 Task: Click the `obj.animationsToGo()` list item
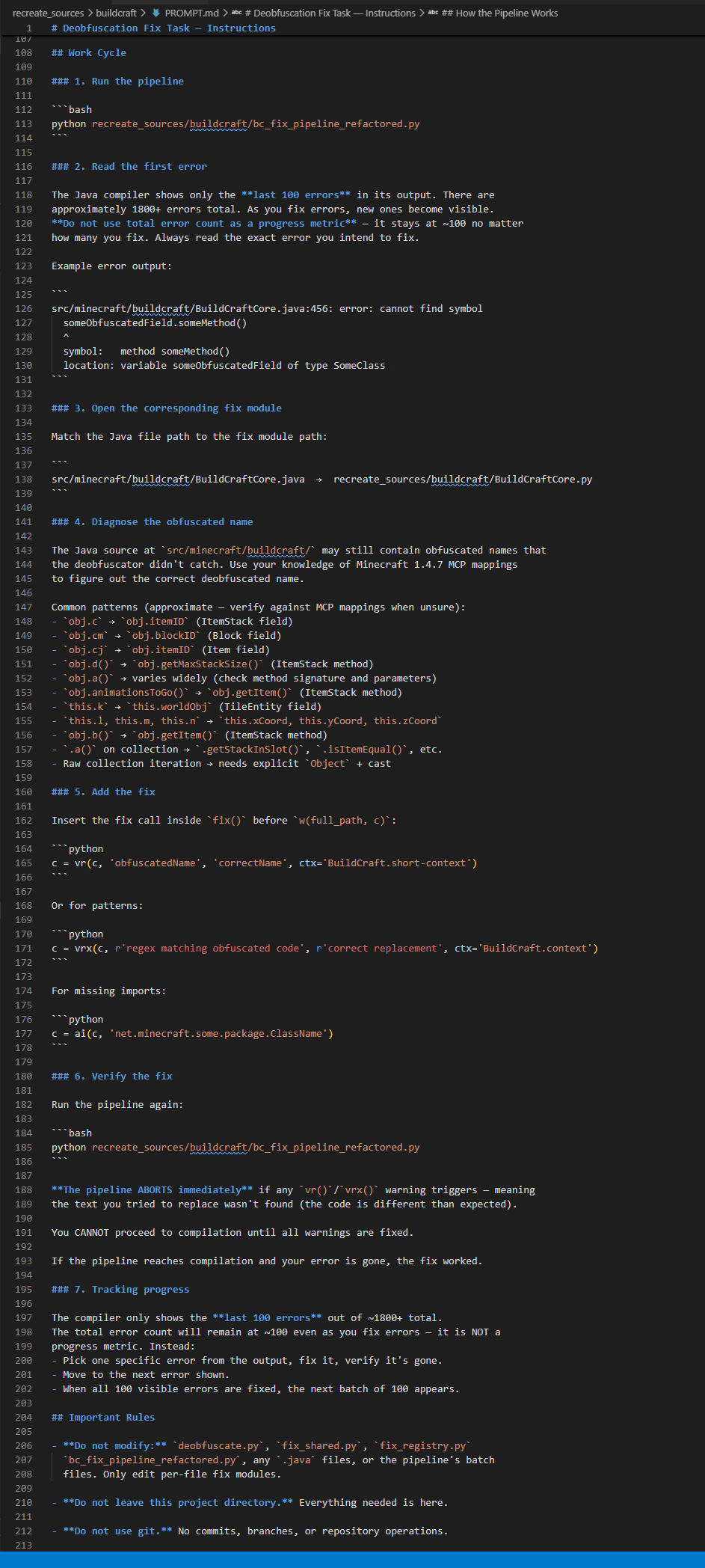pos(227,693)
